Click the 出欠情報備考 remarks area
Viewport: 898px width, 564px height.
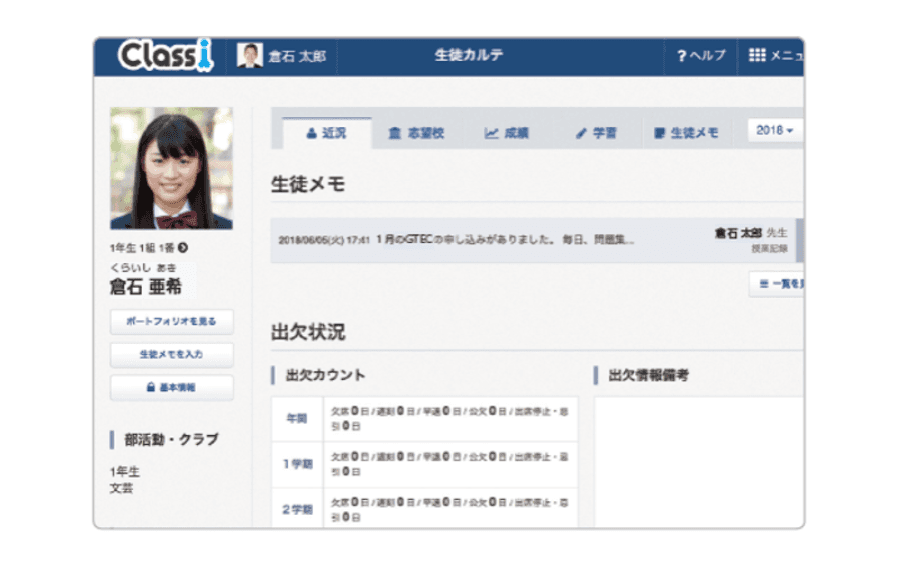pyautogui.click(x=699, y=462)
